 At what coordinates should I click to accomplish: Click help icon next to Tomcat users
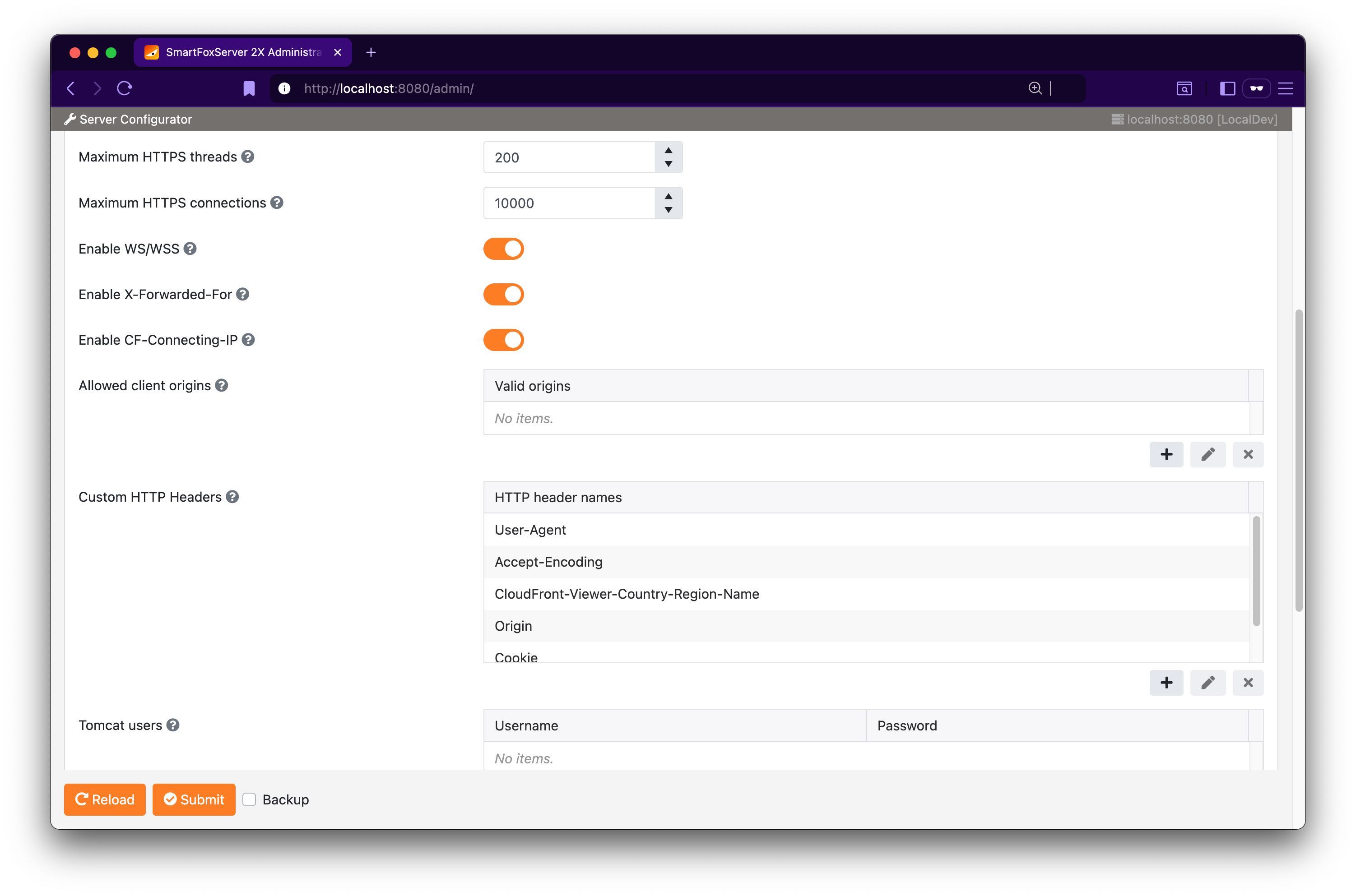coord(172,725)
